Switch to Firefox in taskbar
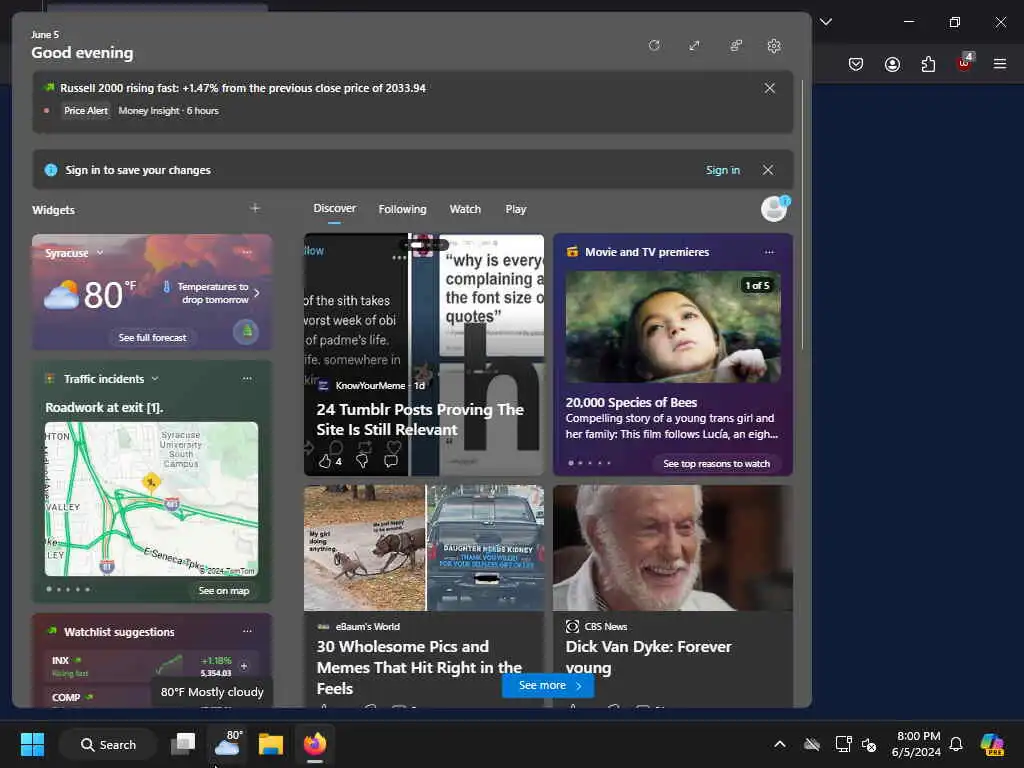Image resolution: width=1024 pixels, height=768 pixels. 314,744
